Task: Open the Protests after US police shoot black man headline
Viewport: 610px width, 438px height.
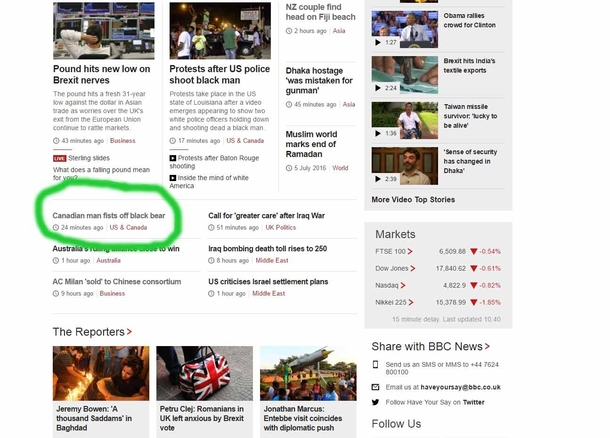Action: pos(219,74)
